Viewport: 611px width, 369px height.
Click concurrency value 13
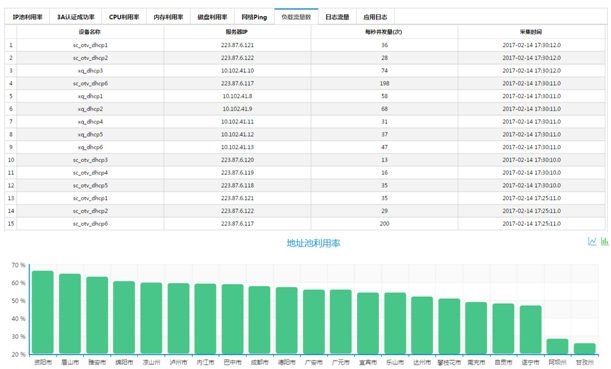point(385,160)
